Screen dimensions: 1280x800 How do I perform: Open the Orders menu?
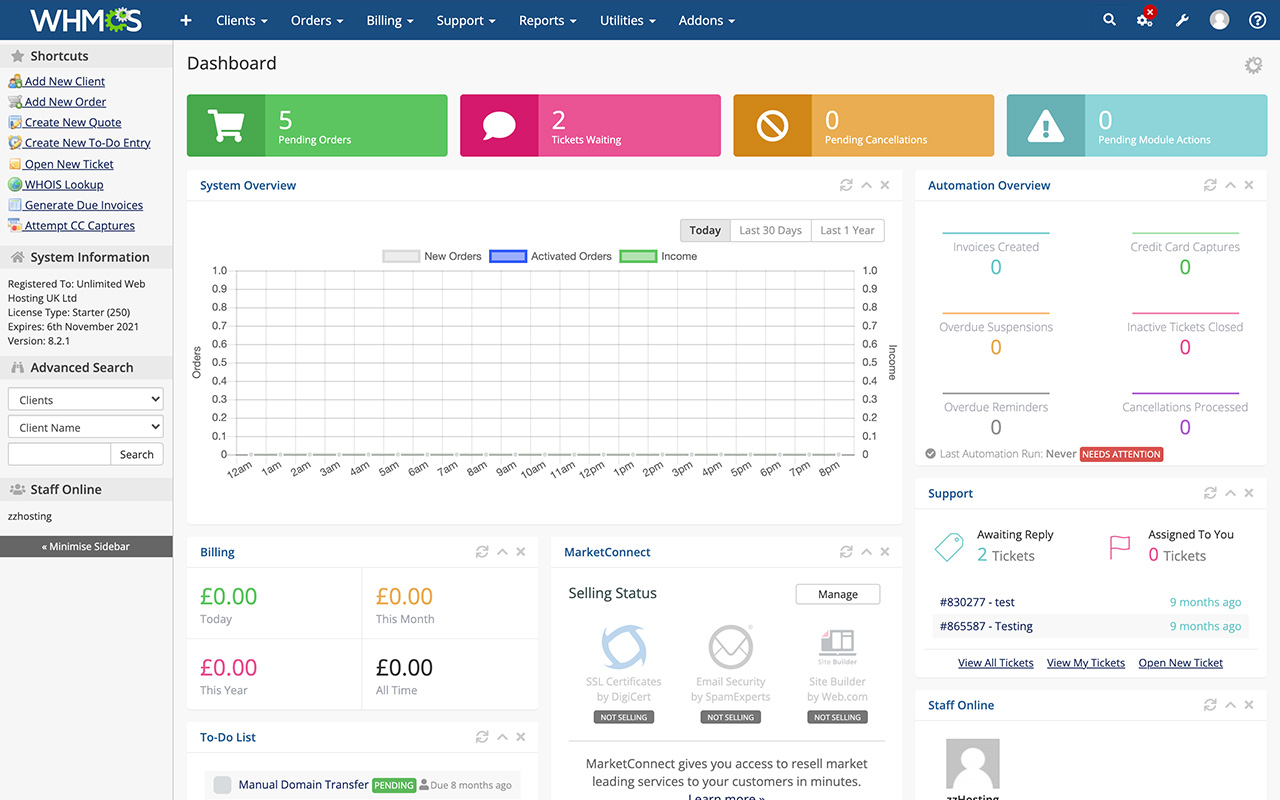317,20
